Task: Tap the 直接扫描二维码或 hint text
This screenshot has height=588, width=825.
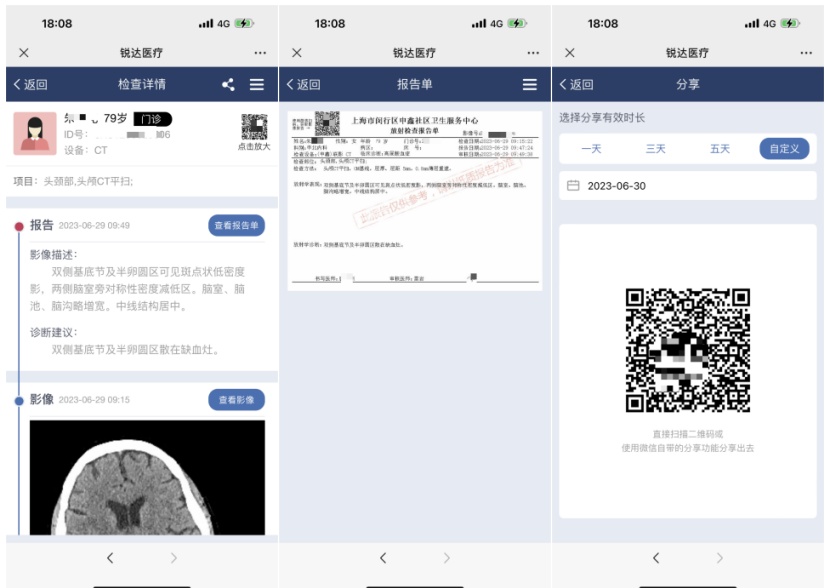Action: coord(688,434)
